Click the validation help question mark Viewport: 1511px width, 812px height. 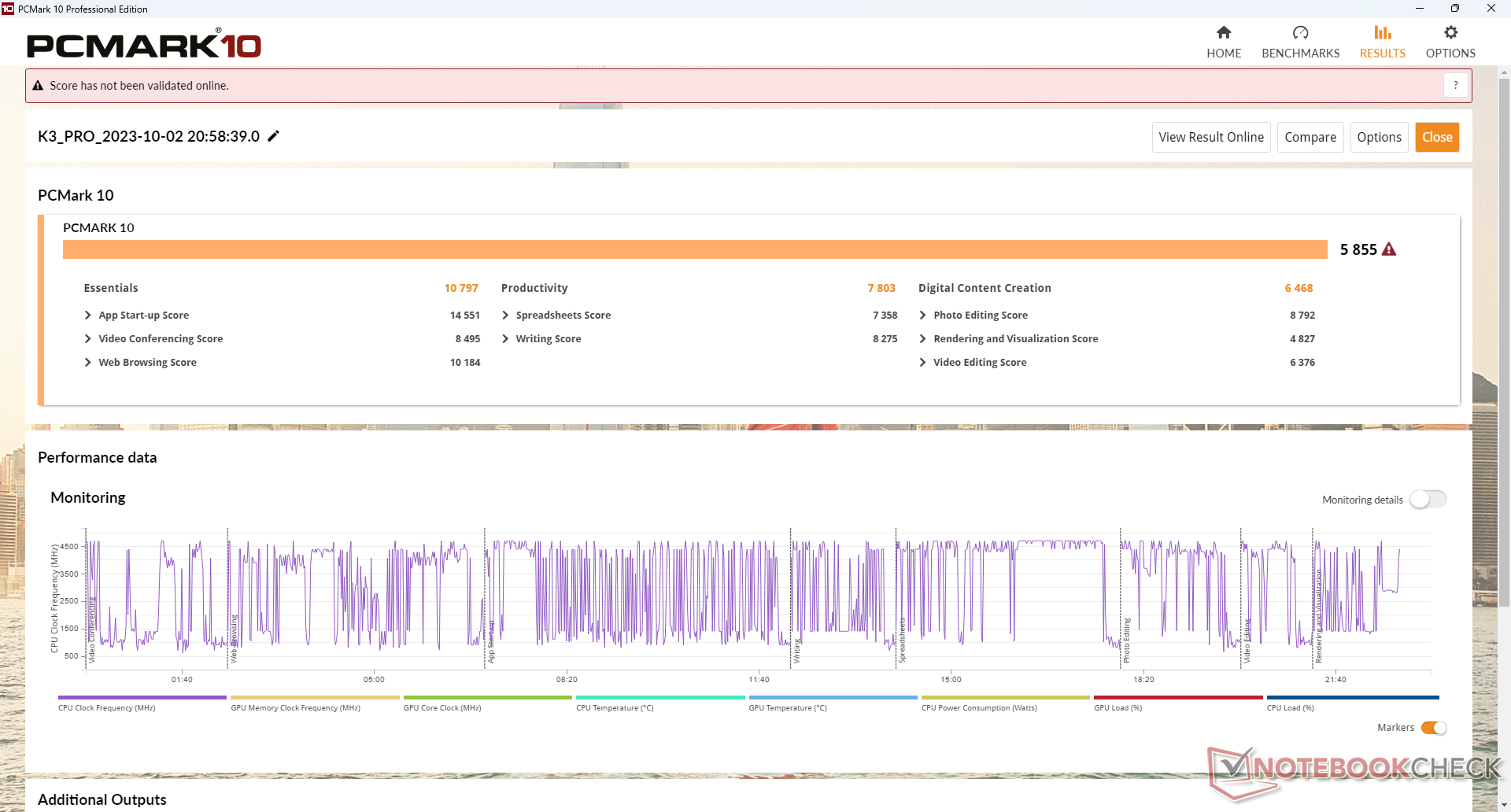coord(1456,85)
